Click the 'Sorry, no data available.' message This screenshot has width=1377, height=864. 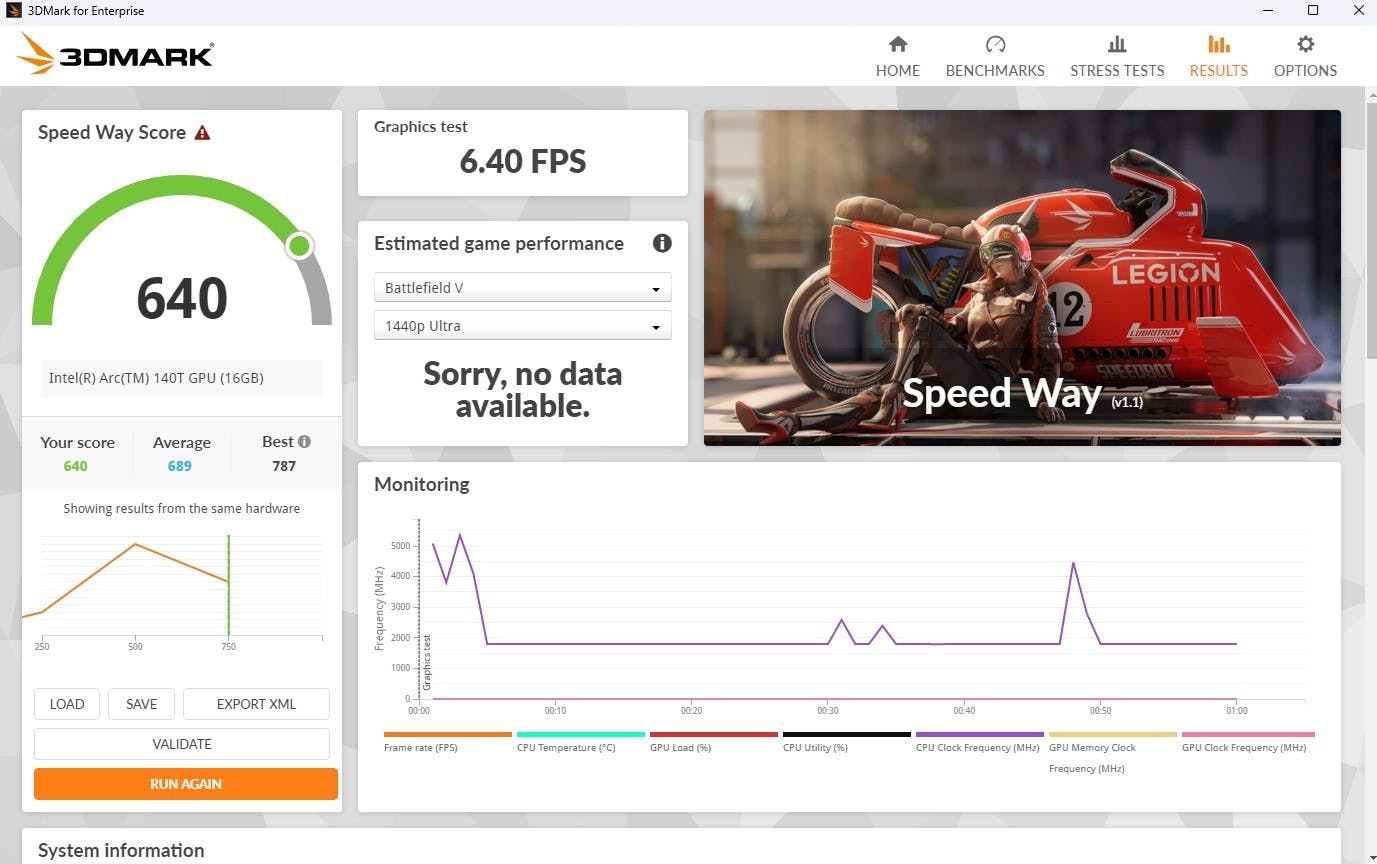(x=523, y=389)
